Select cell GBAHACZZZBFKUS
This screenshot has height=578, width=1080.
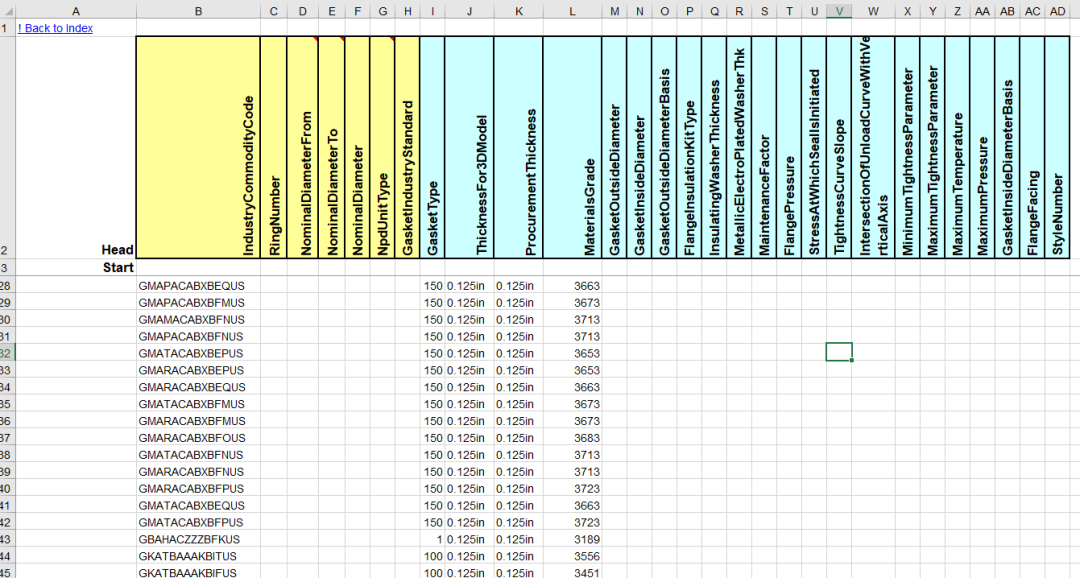pos(198,539)
